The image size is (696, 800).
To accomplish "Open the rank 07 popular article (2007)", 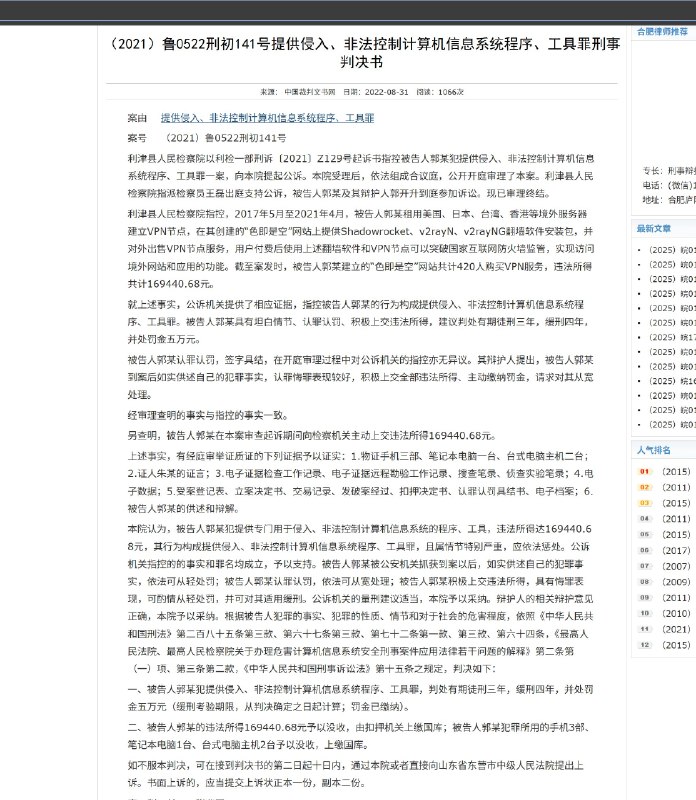I will [676, 566].
